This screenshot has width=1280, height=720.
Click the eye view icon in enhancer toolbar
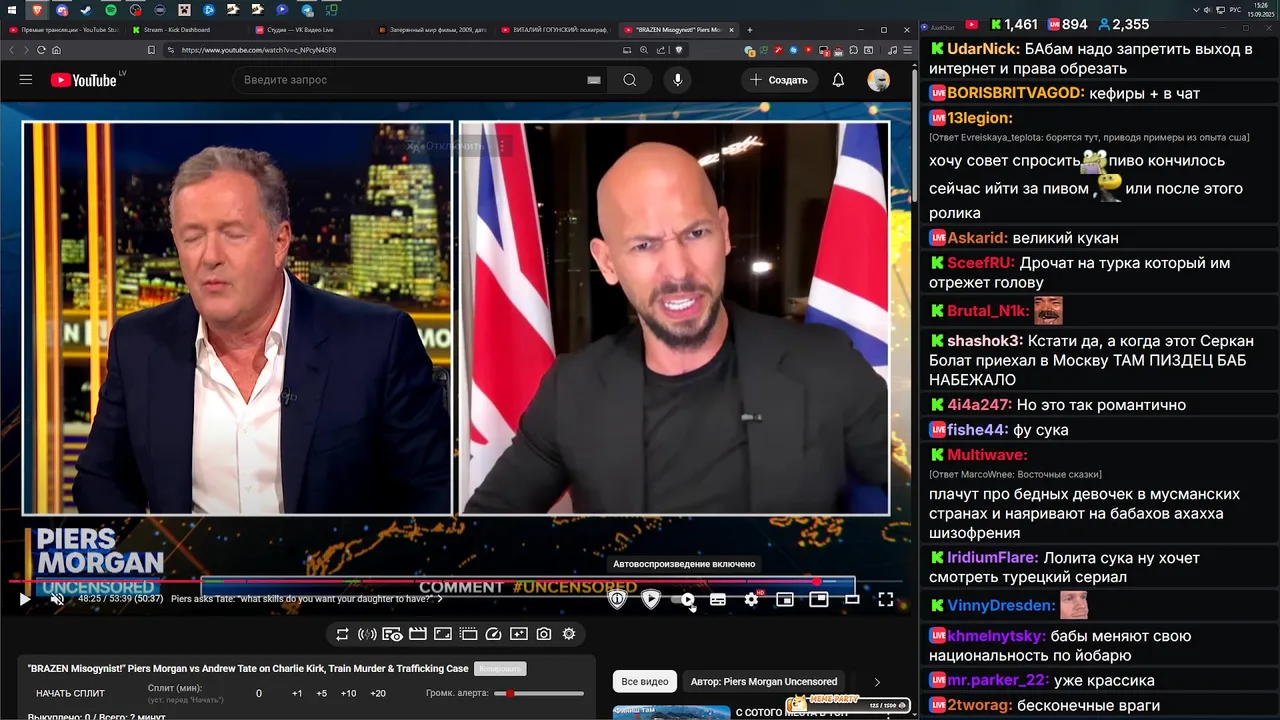click(392, 634)
